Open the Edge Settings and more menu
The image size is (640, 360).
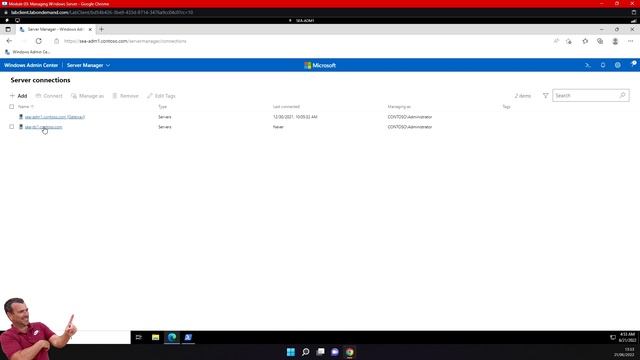tap(631, 41)
